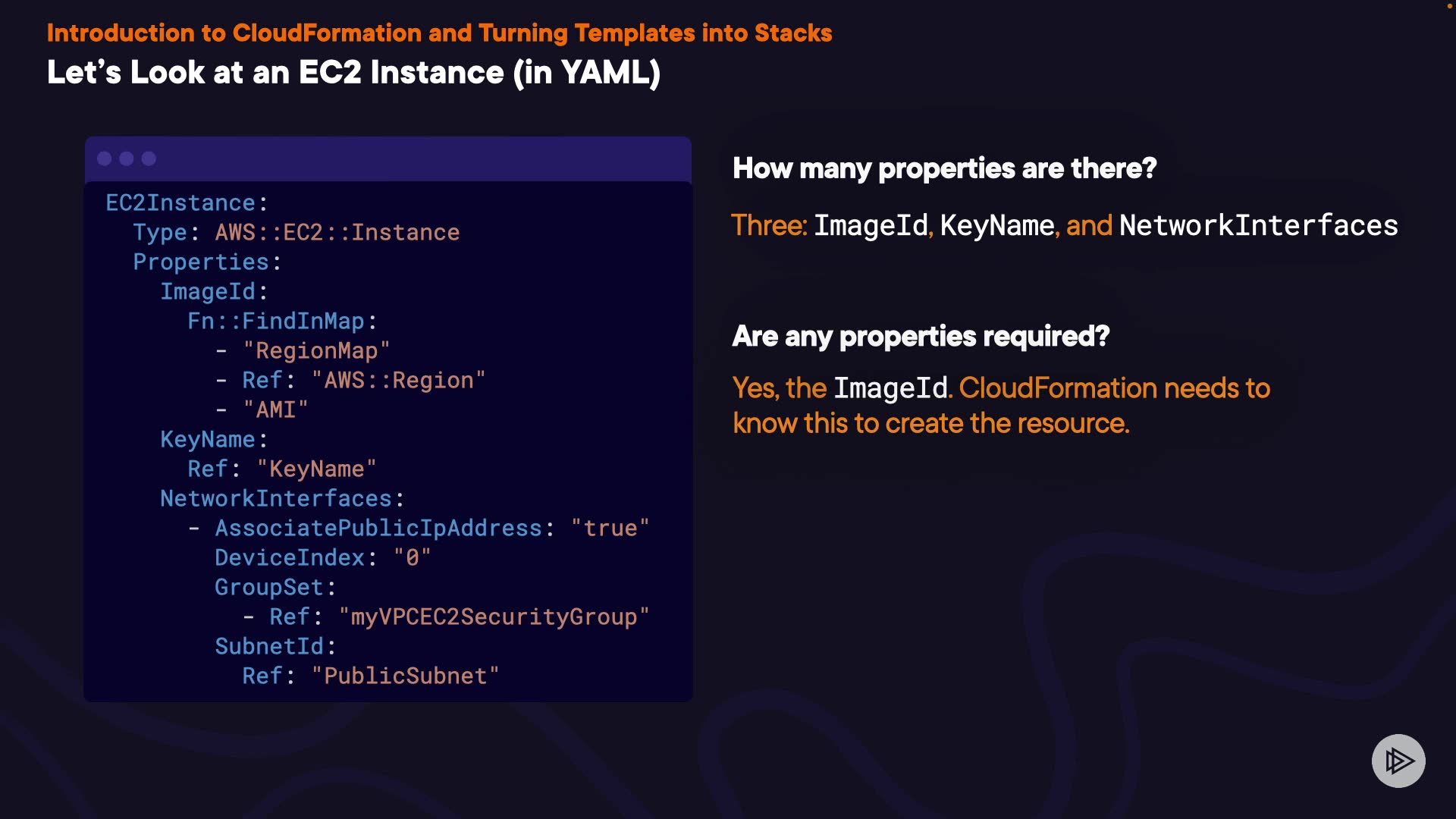Click the "AWS::Region" reference value
Viewport: 1456px width, 819px height.
click(x=398, y=381)
